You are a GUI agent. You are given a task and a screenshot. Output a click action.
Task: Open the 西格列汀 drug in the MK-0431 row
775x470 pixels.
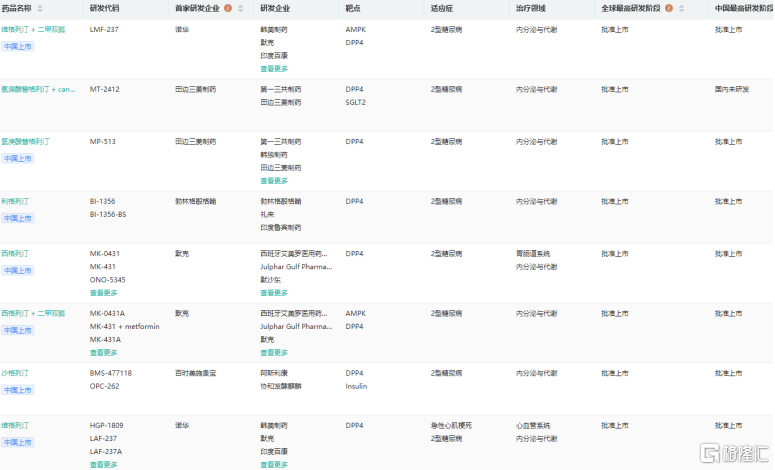pyautogui.click(x=15, y=254)
